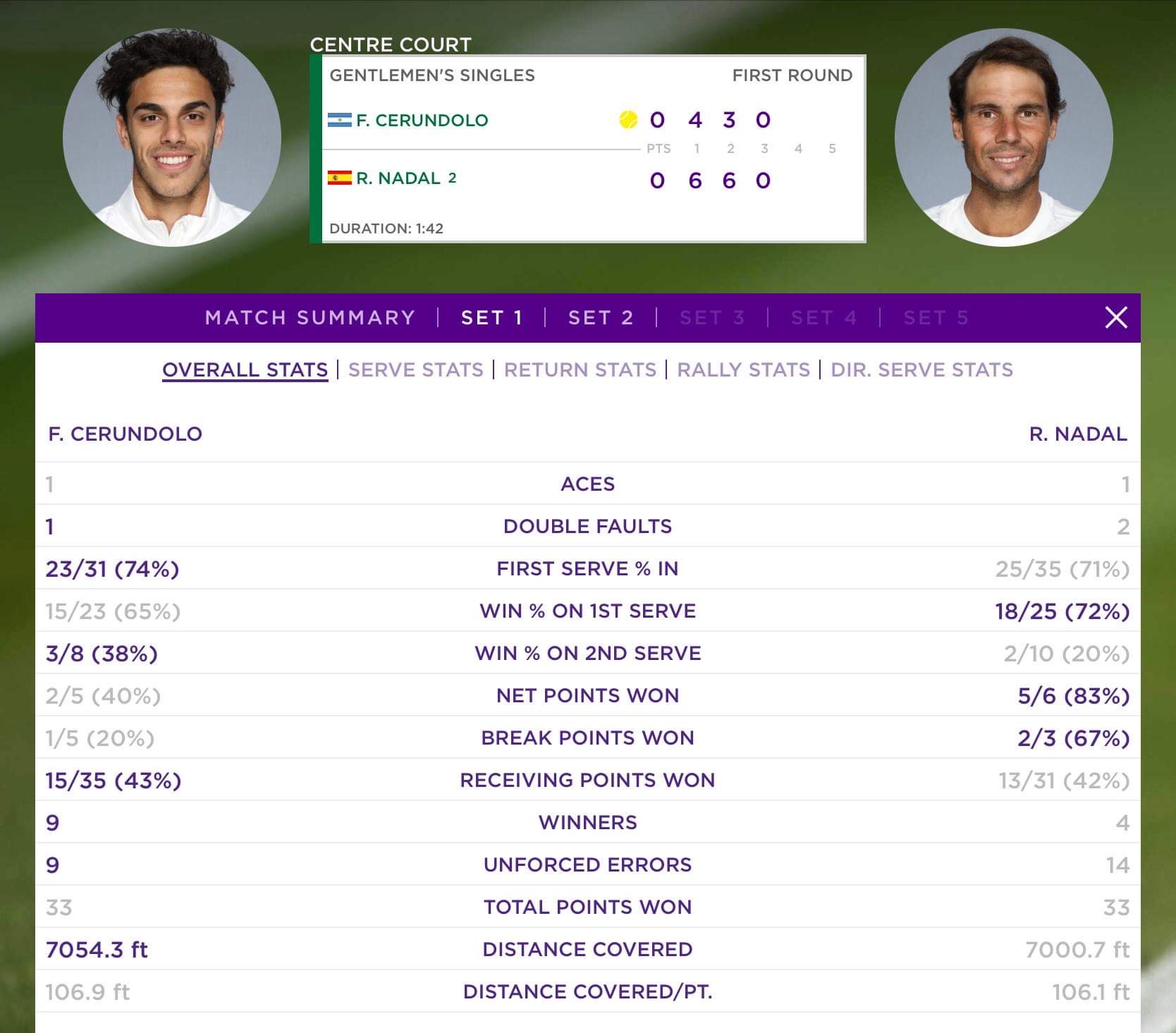Show the Return Stats view
1176x1033 pixels.
(x=580, y=369)
